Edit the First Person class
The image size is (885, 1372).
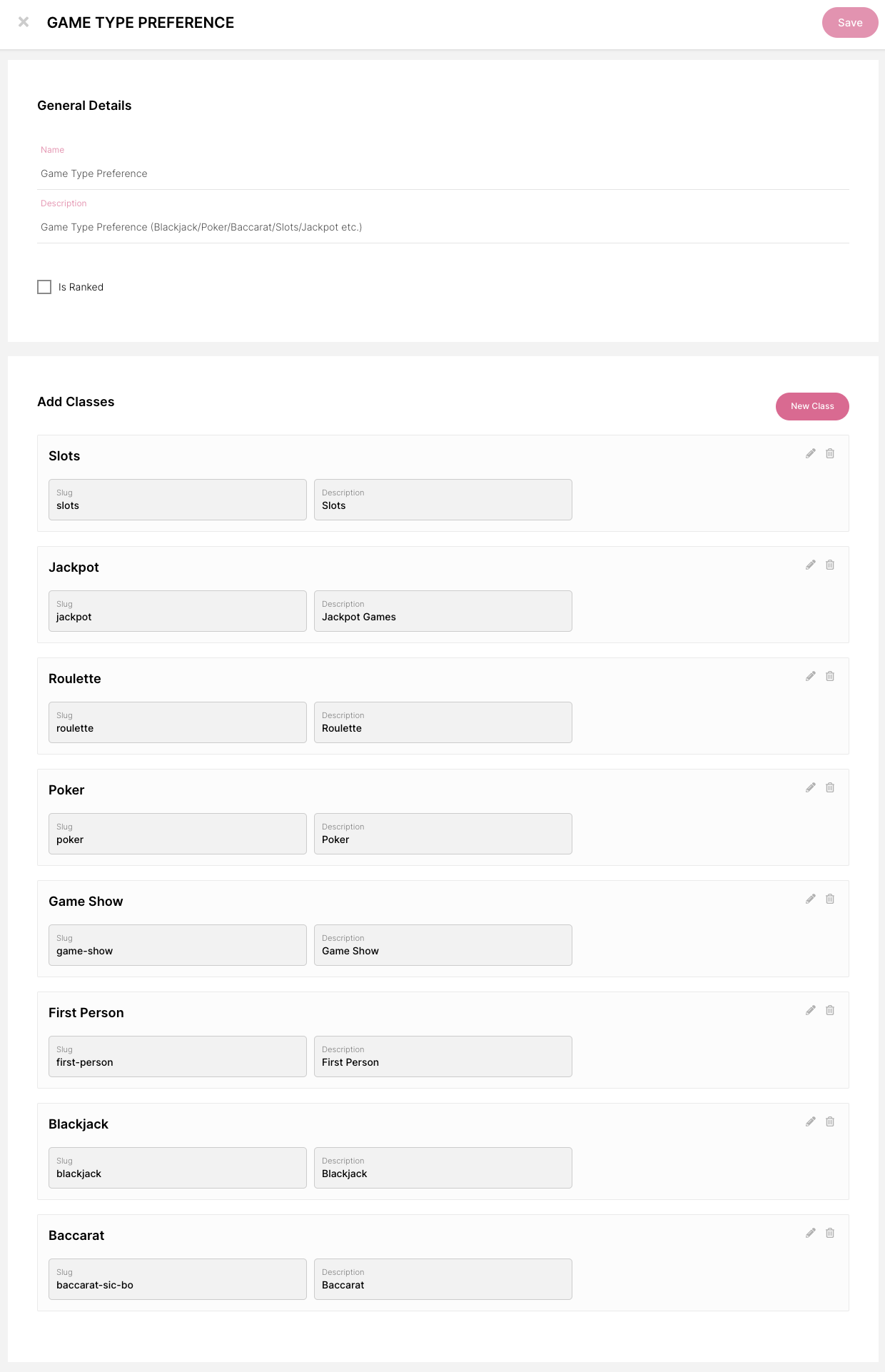pyautogui.click(x=811, y=1010)
